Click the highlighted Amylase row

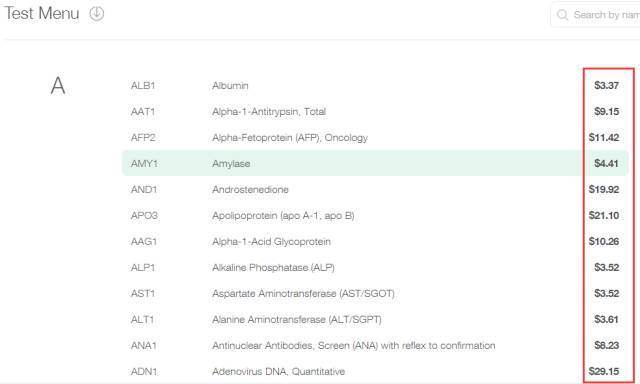point(375,163)
